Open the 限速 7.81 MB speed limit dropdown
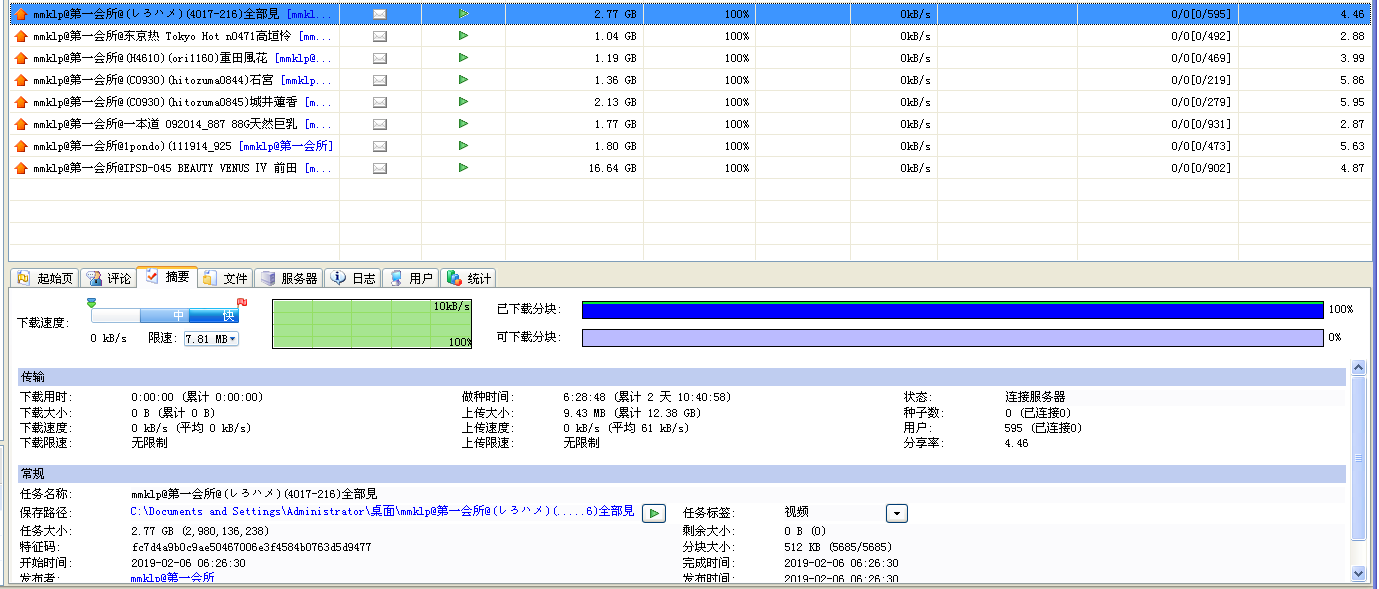 point(211,339)
